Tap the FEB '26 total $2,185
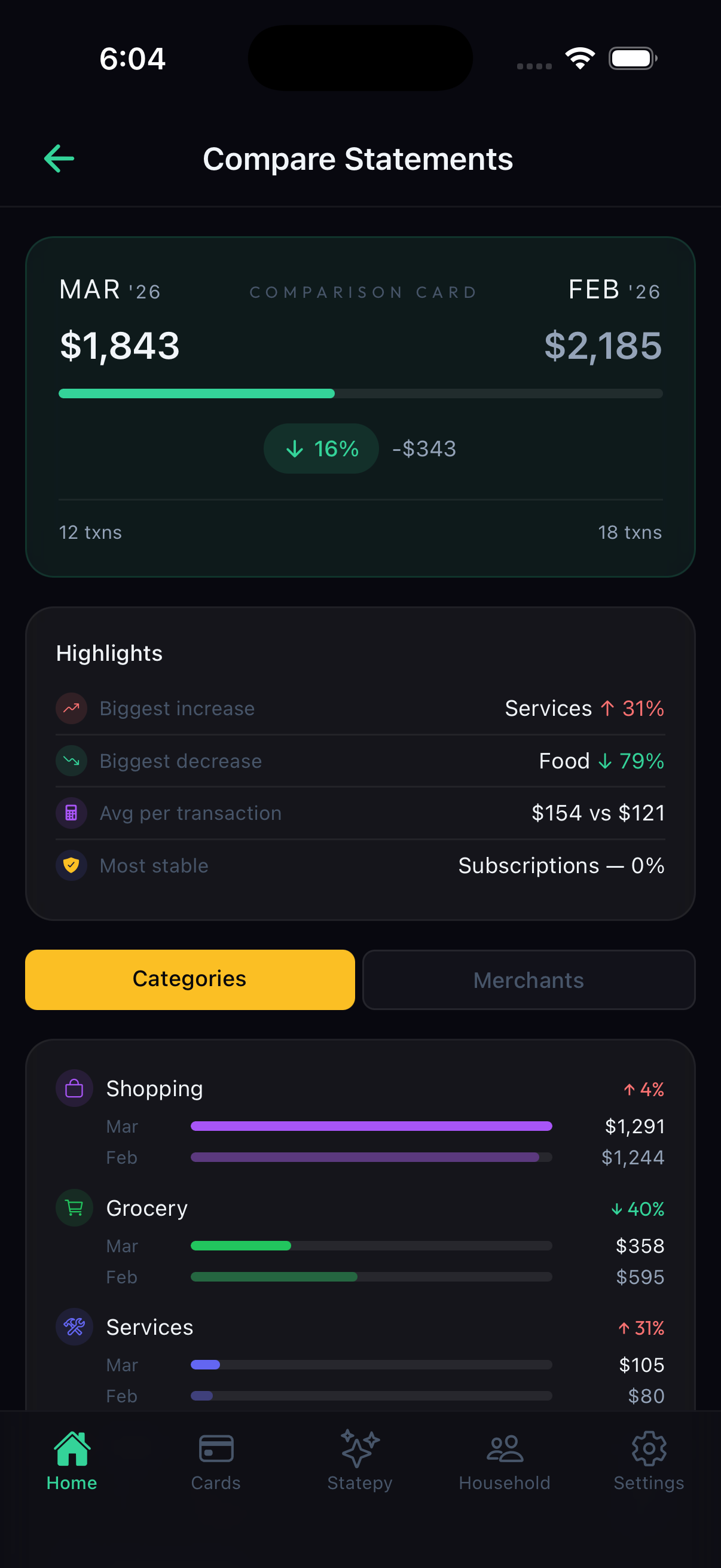 pos(603,346)
